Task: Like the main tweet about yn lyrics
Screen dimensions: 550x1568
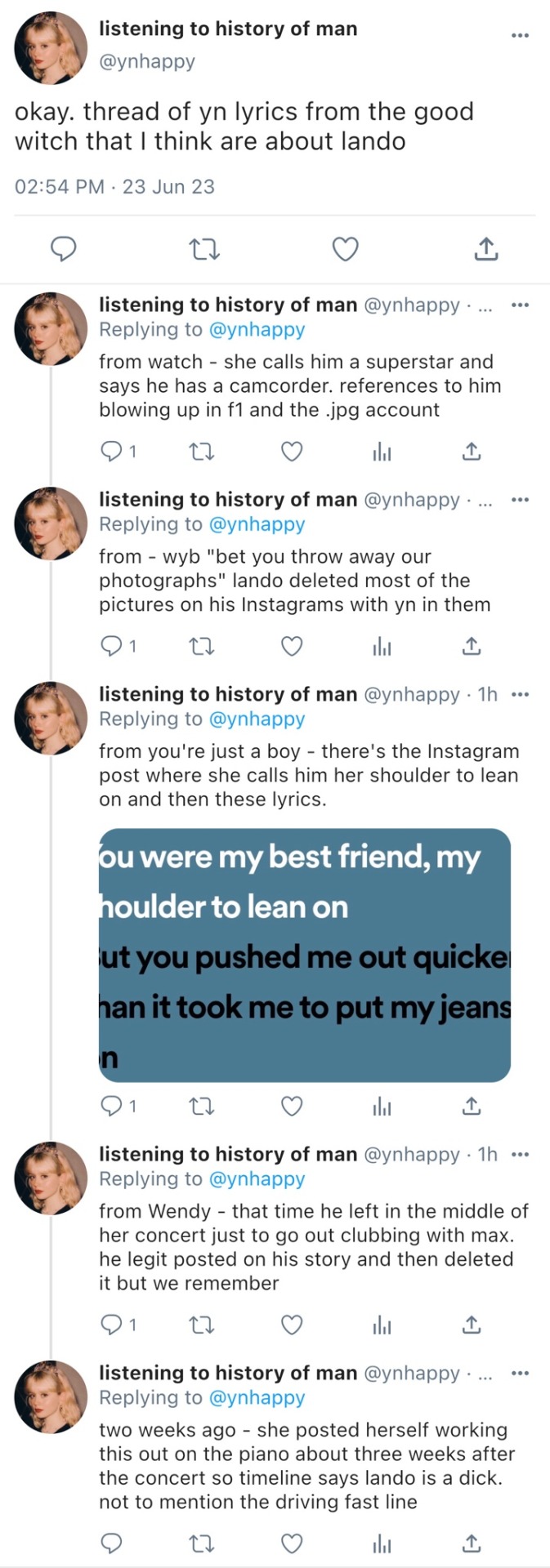Action: [x=345, y=249]
